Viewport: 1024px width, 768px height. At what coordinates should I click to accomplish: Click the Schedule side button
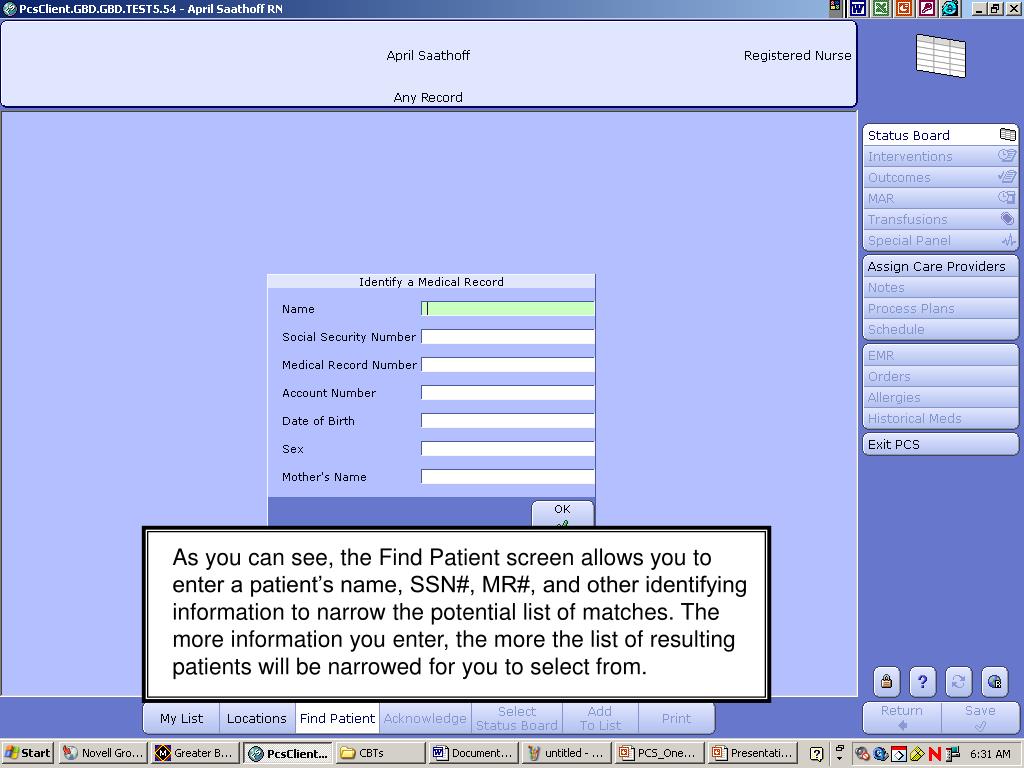point(940,329)
